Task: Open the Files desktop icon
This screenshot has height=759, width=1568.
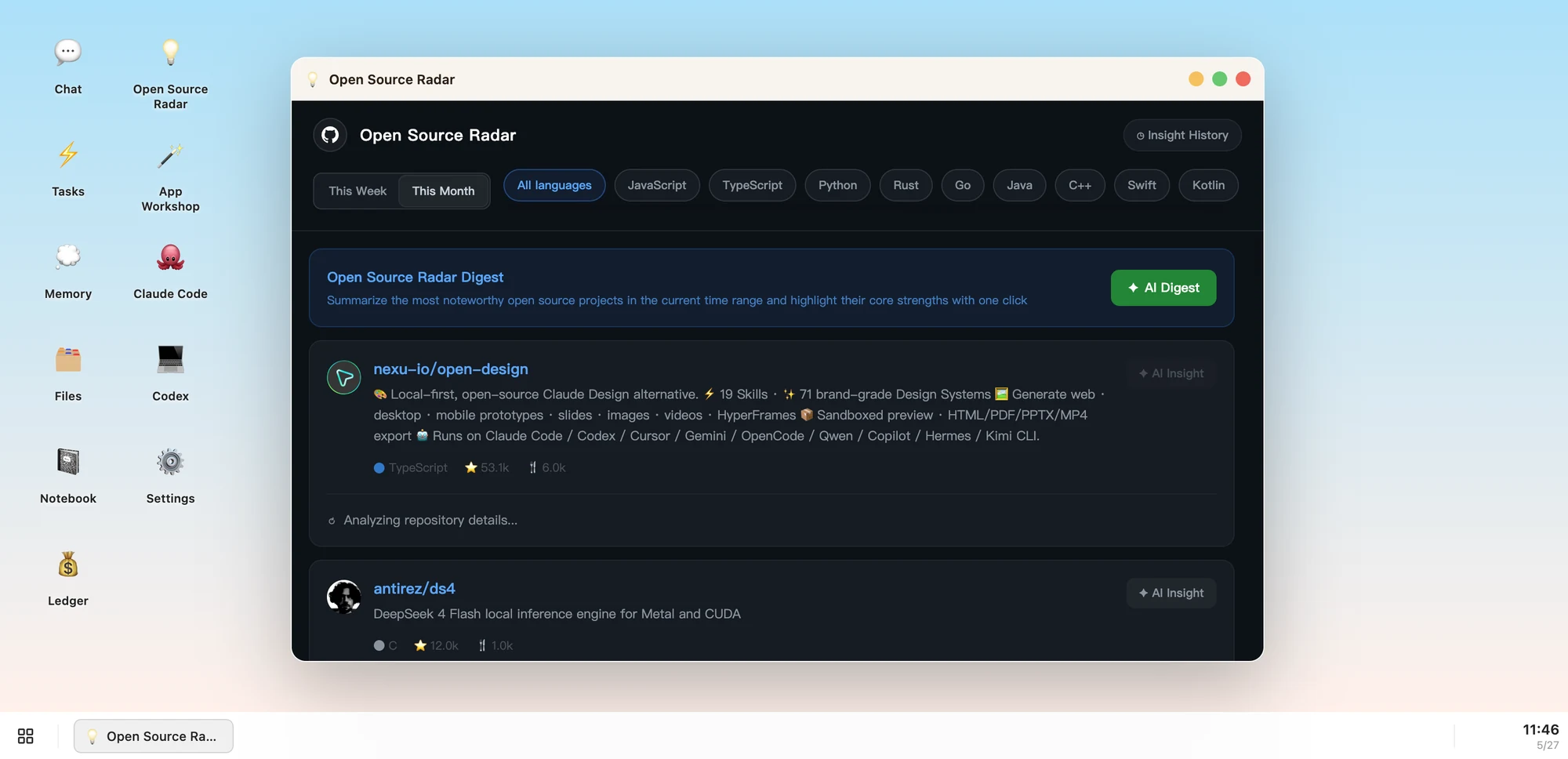Action: tap(68, 360)
